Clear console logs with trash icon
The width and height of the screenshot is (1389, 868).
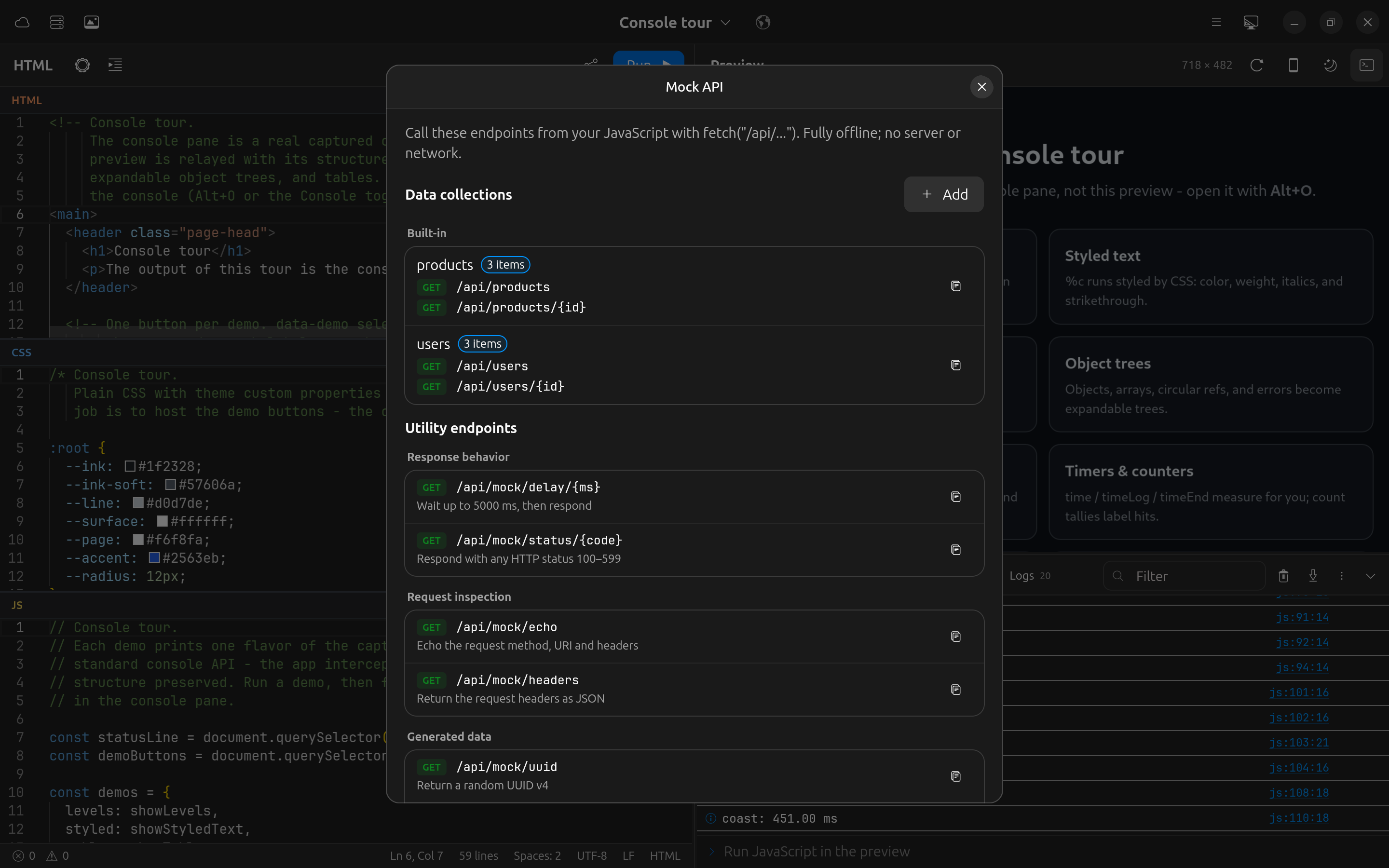pos(1283,576)
